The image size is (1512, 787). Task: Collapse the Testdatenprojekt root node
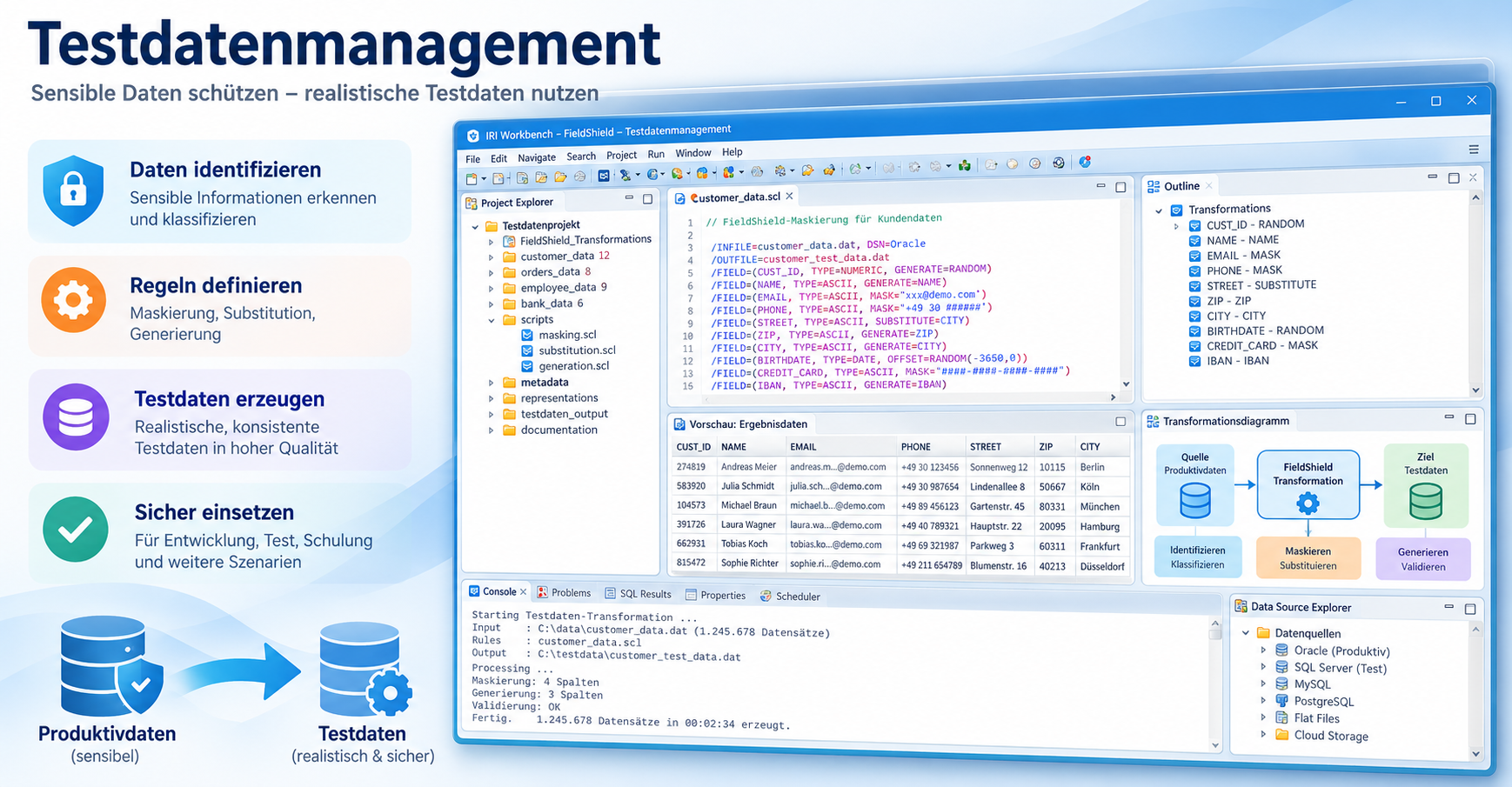pos(475,226)
